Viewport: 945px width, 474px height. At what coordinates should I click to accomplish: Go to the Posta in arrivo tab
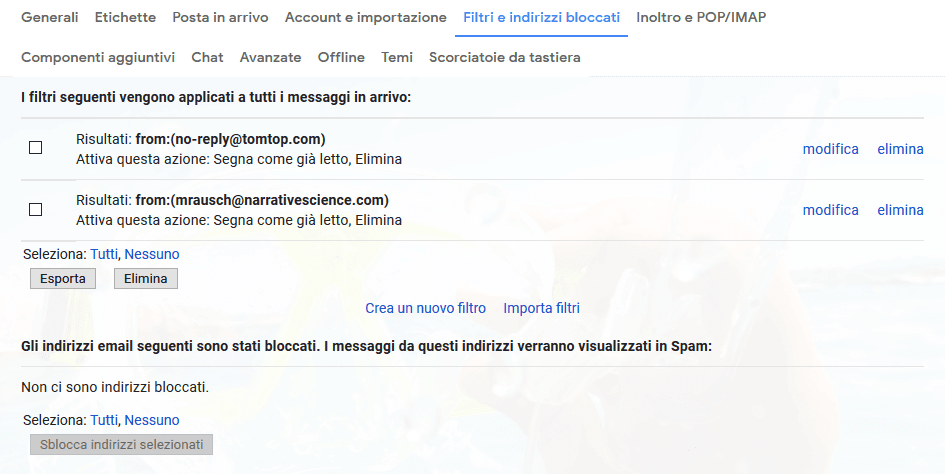pyautogui.click(x=220, y=17)
